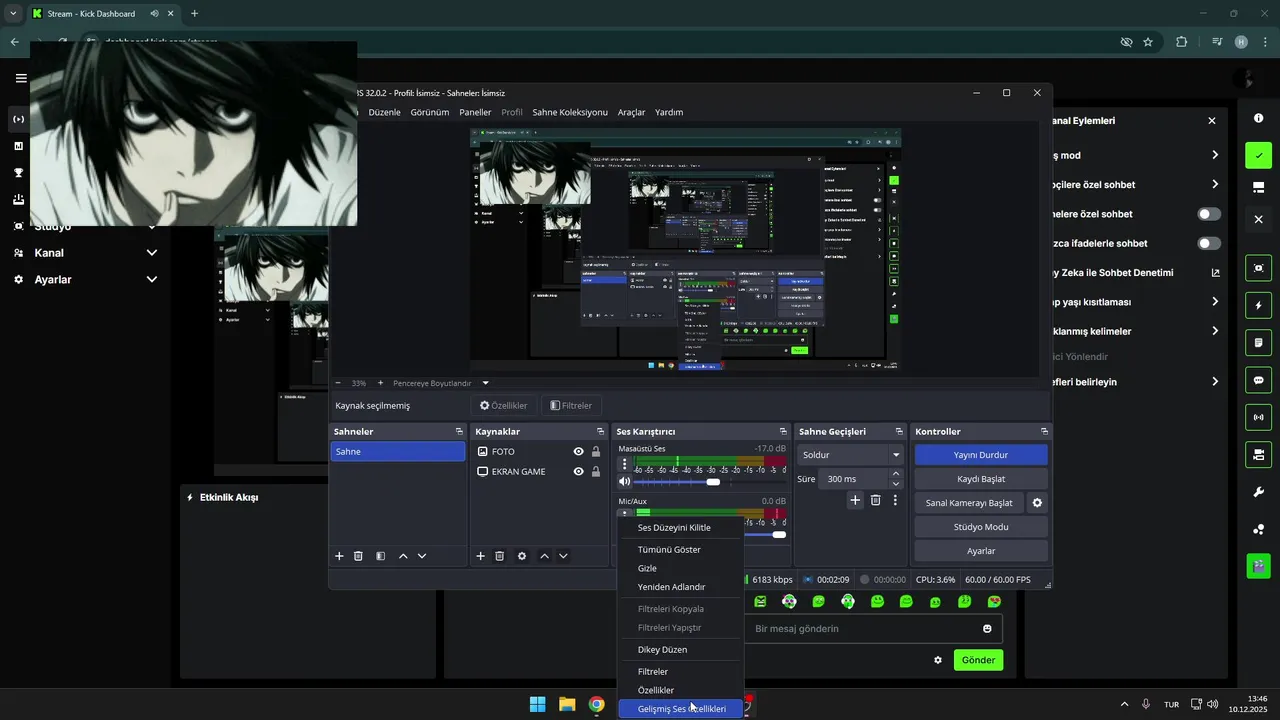1280x720 pixels.
Task: Open Sahne Koleksiyonu menu in OBS
Action: point(570,112)
